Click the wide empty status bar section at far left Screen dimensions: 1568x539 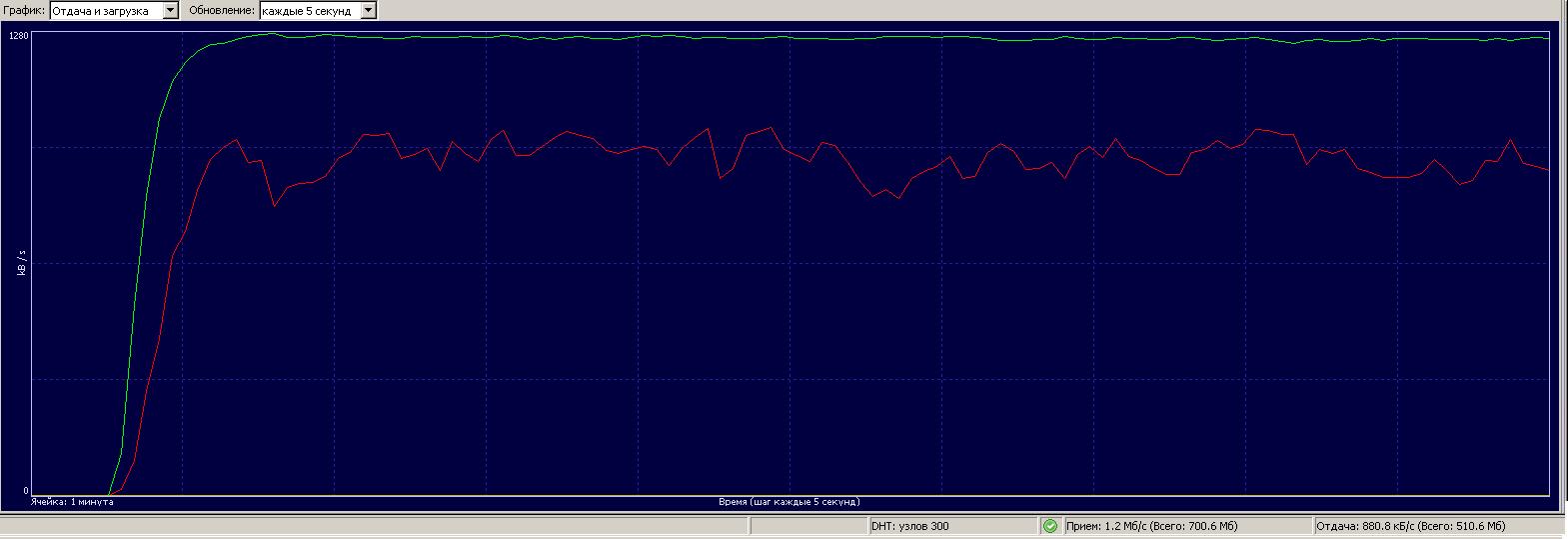[x=375, y=526]
